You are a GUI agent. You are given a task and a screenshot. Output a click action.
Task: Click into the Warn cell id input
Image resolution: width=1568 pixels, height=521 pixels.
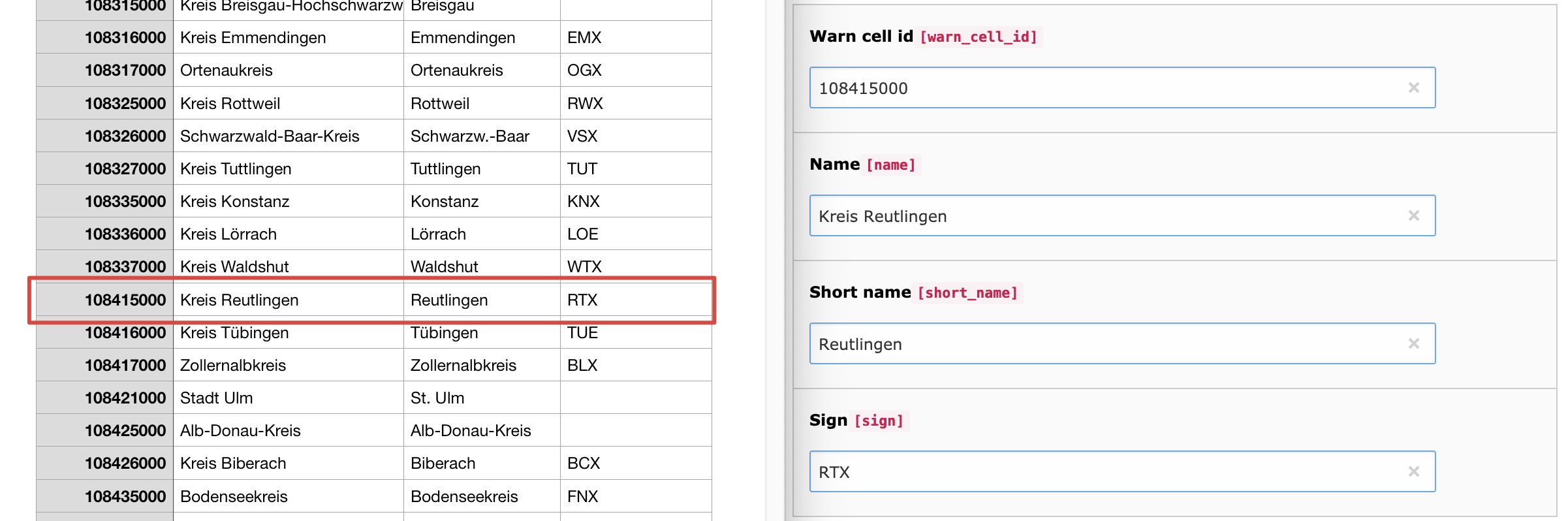[x=1103, y=87]
